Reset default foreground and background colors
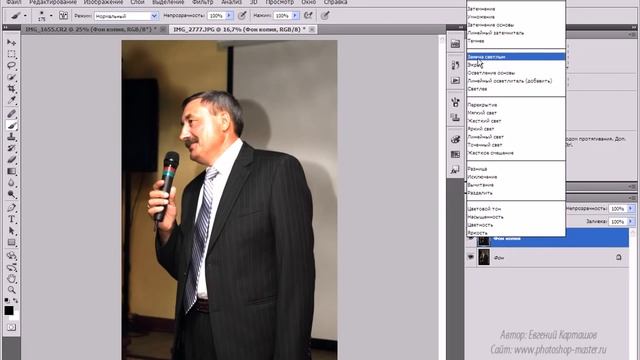 [7, 300]
